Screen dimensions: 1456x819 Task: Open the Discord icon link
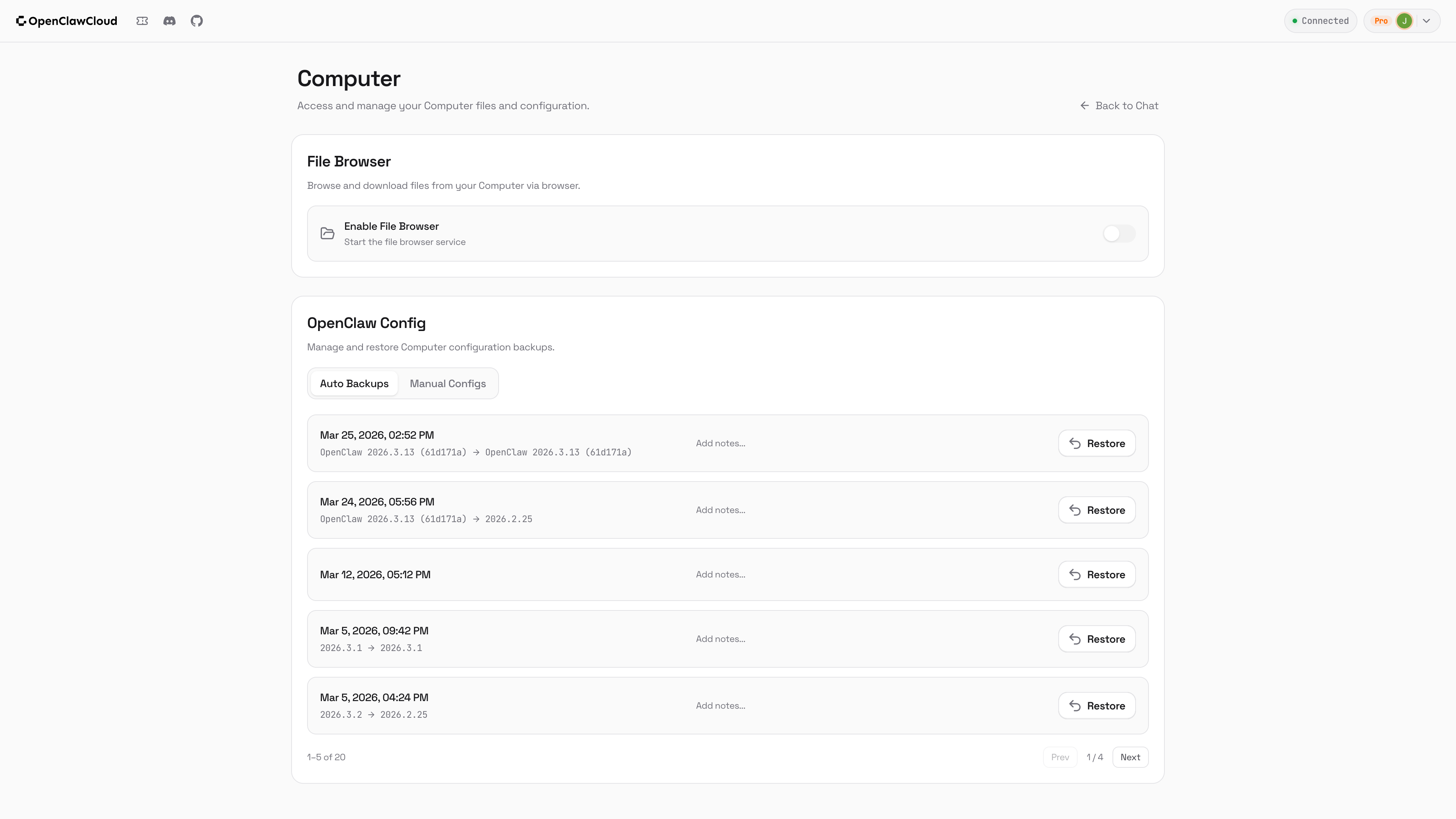click(169, 21)
